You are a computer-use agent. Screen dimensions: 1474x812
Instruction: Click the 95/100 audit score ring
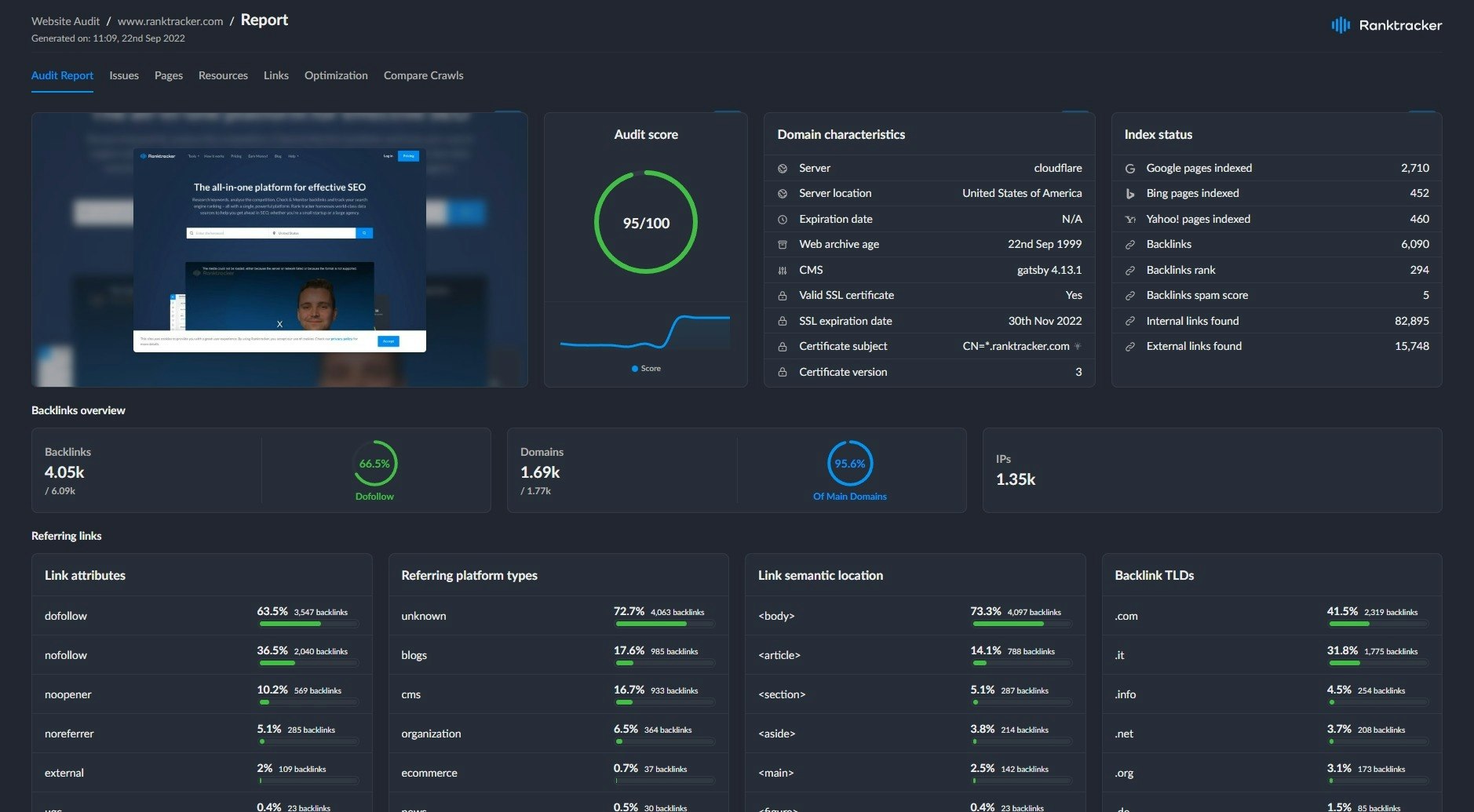tap(646, 223)
